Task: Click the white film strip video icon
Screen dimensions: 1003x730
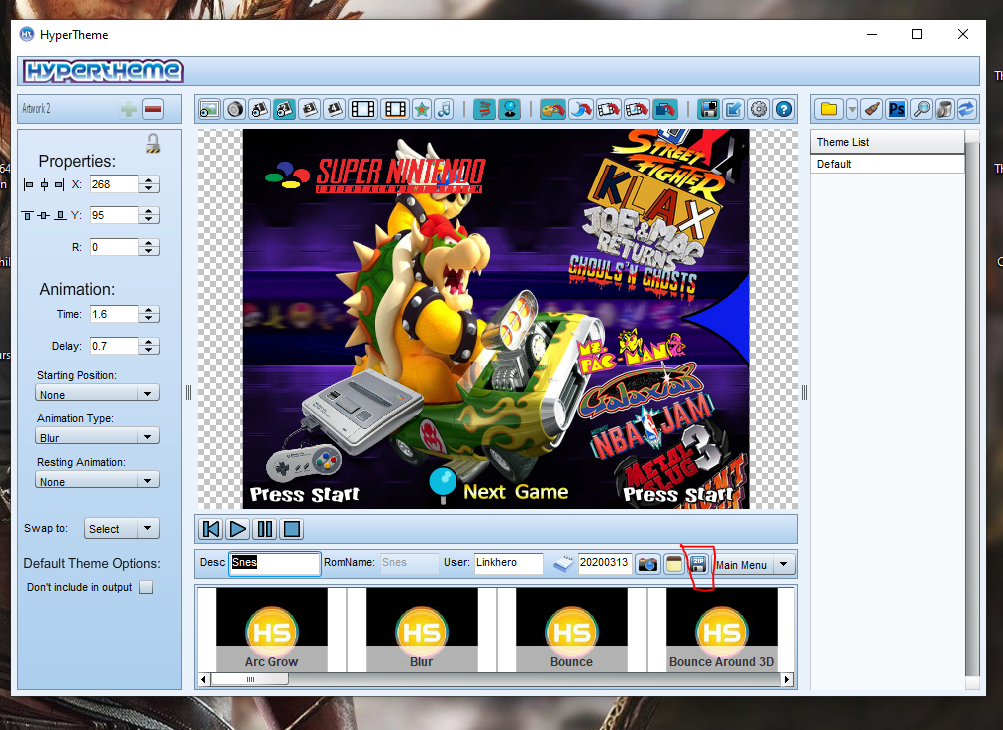Action: (363, 109)
